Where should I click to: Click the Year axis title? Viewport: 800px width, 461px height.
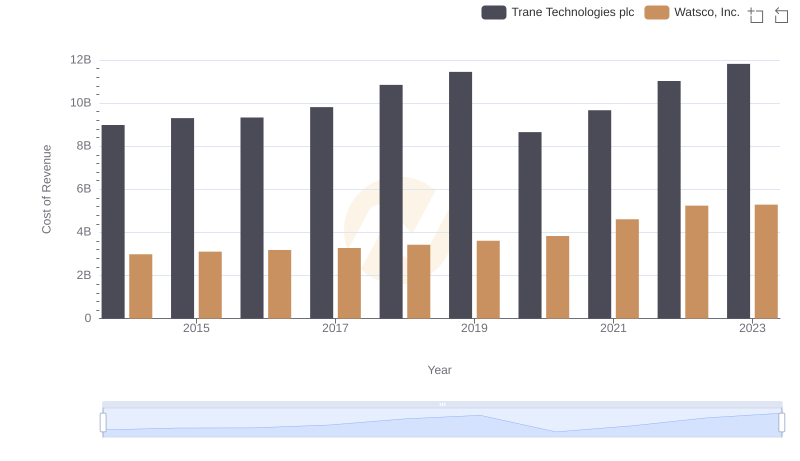pos(439,370)
